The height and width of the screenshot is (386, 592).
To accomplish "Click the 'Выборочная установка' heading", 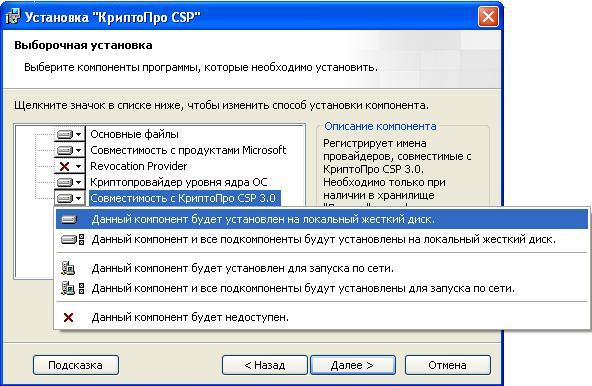I will point(83,45).
